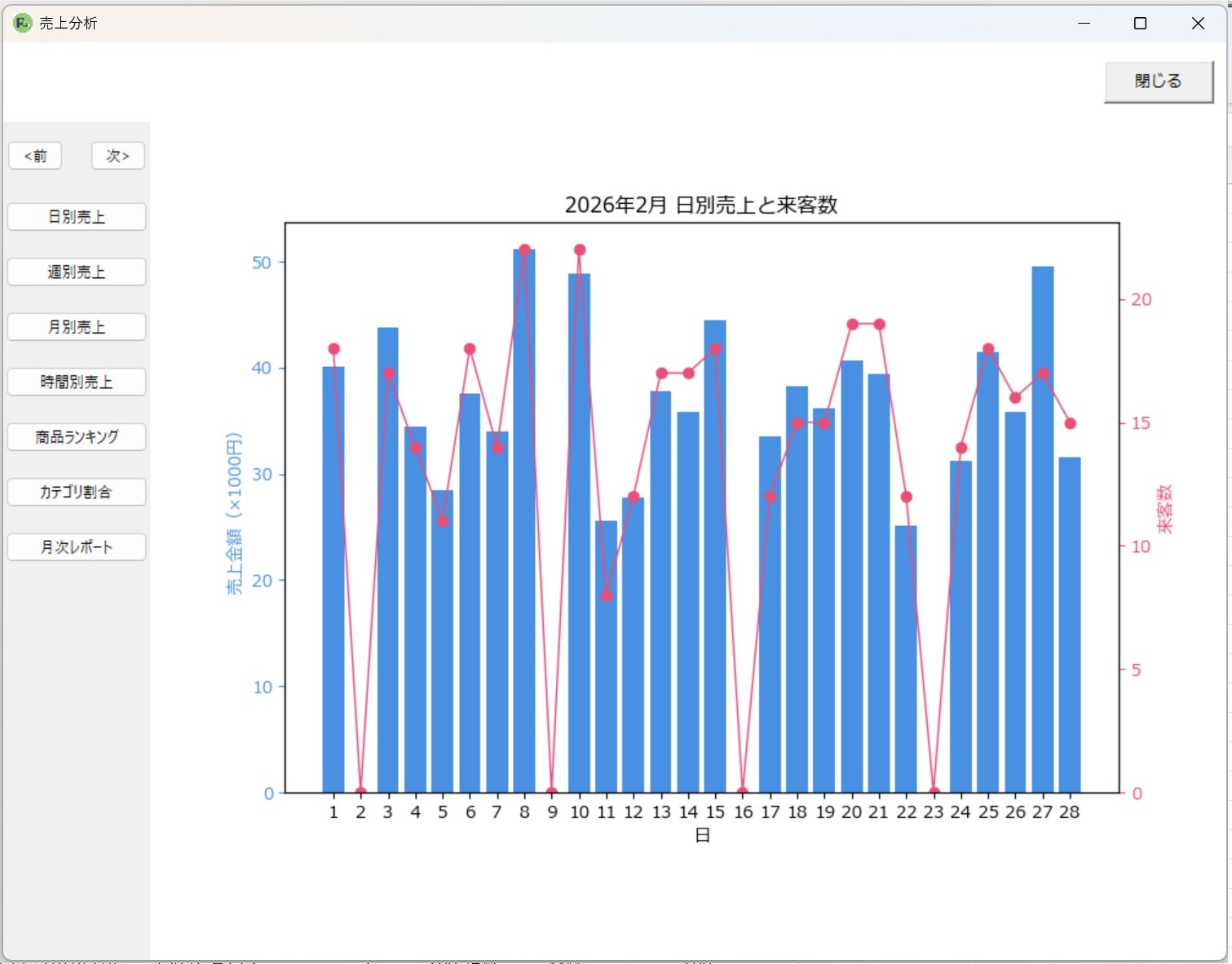Click the 来客数 right axis label
The height and width of the screenshot is (964, 1232).
point(1165,509)
